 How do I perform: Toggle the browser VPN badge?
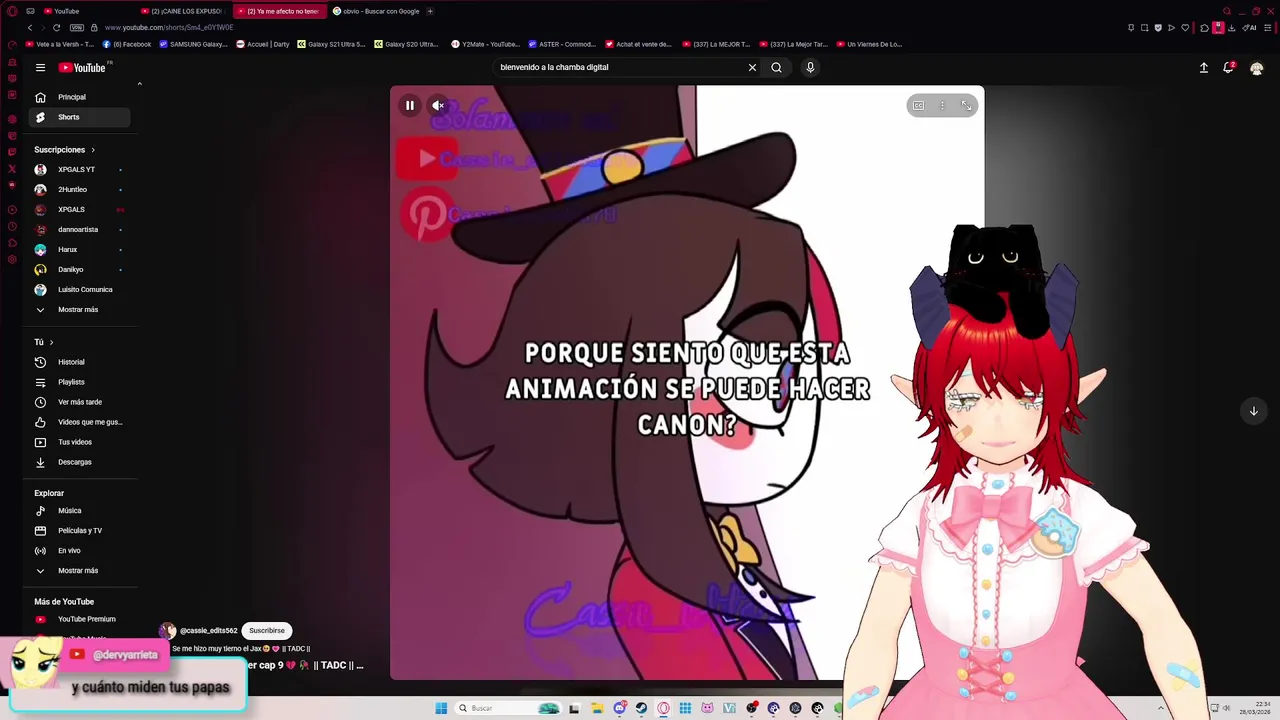click(78, 28)
